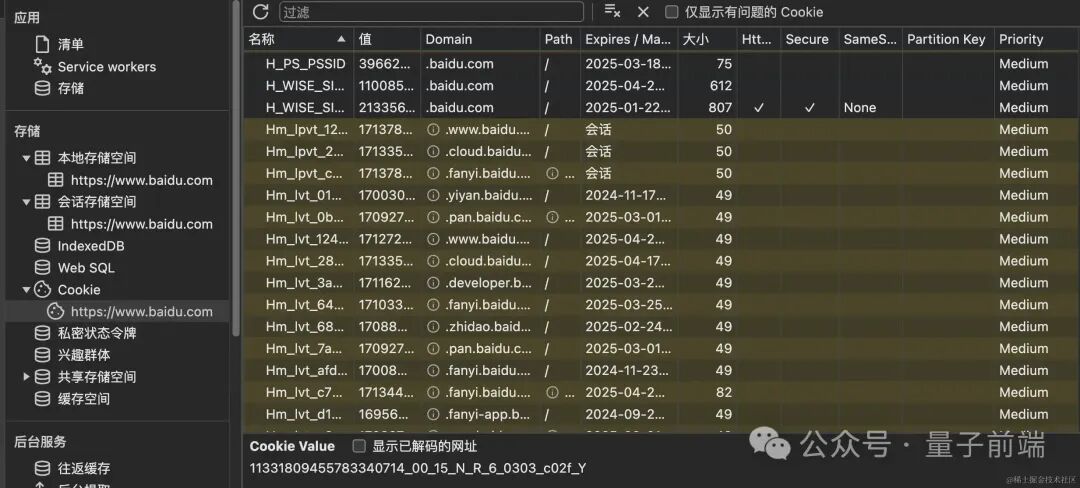Viewport: 1080px width, 488px height.
Task: Click the refresh cookies icon
Action: coord(260,12)
